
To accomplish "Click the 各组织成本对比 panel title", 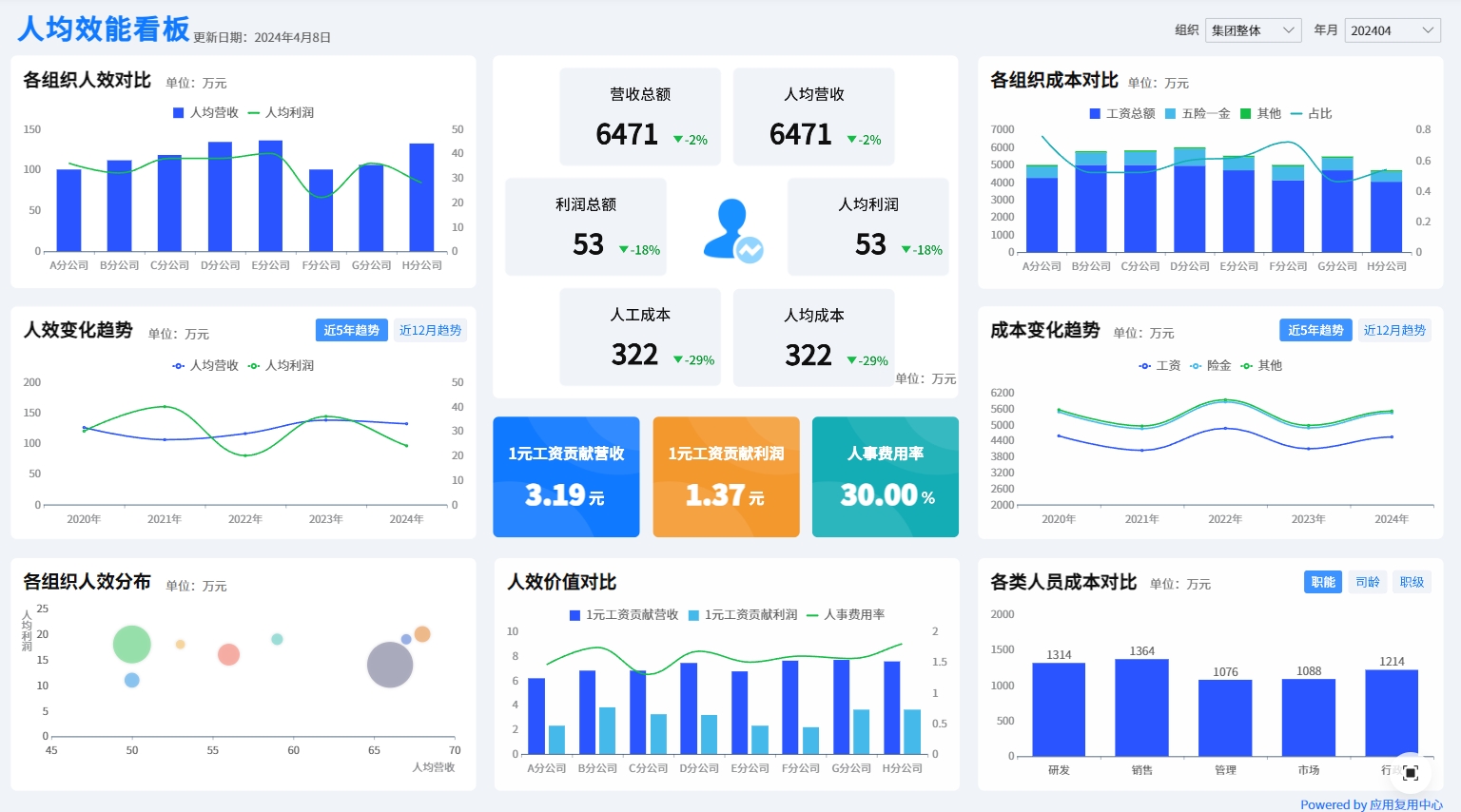I will [1054, 80].
